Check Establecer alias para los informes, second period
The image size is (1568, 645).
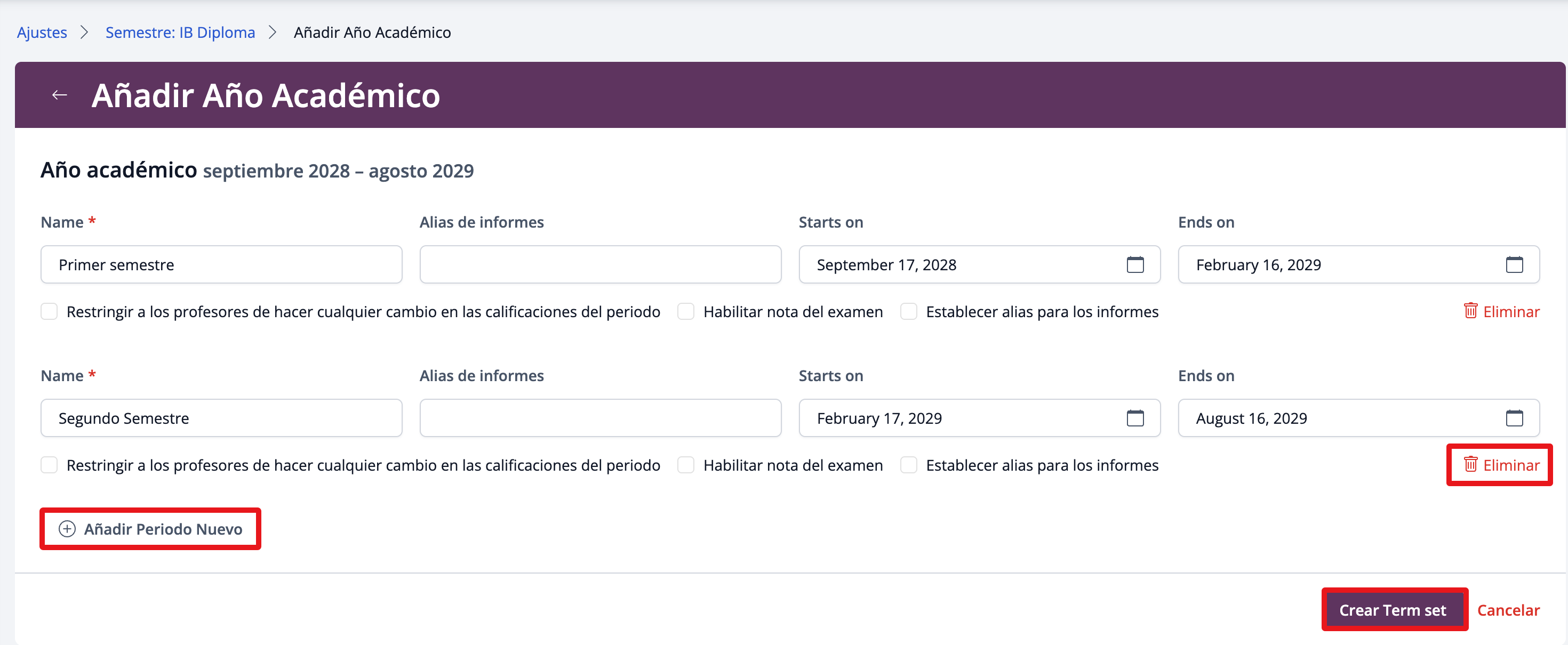point(909,465)
